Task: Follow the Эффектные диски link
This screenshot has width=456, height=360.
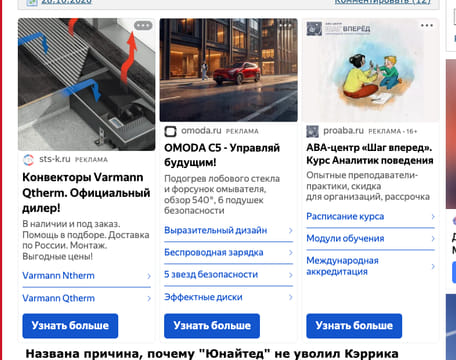Action: click(x=203, y=297)
